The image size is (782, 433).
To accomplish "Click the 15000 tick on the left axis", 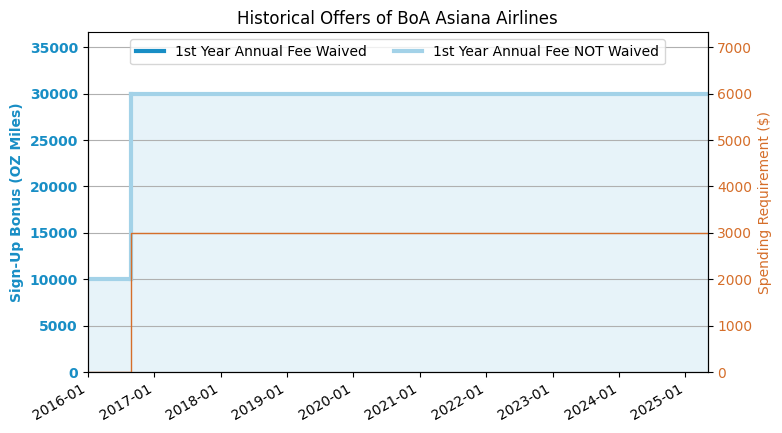I will (x=56, y=233).
